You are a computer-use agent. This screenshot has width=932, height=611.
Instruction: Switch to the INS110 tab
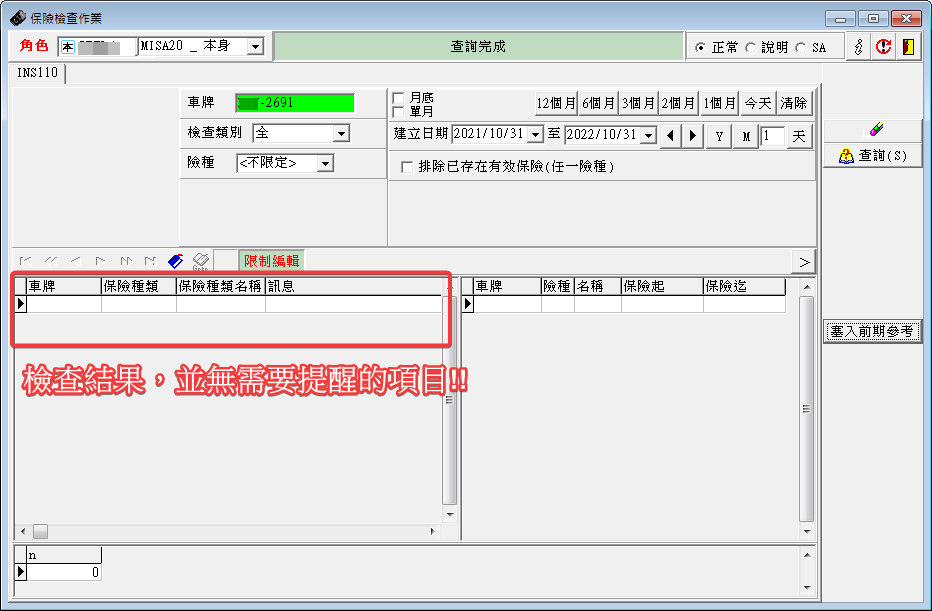click(x=38, y=73)
